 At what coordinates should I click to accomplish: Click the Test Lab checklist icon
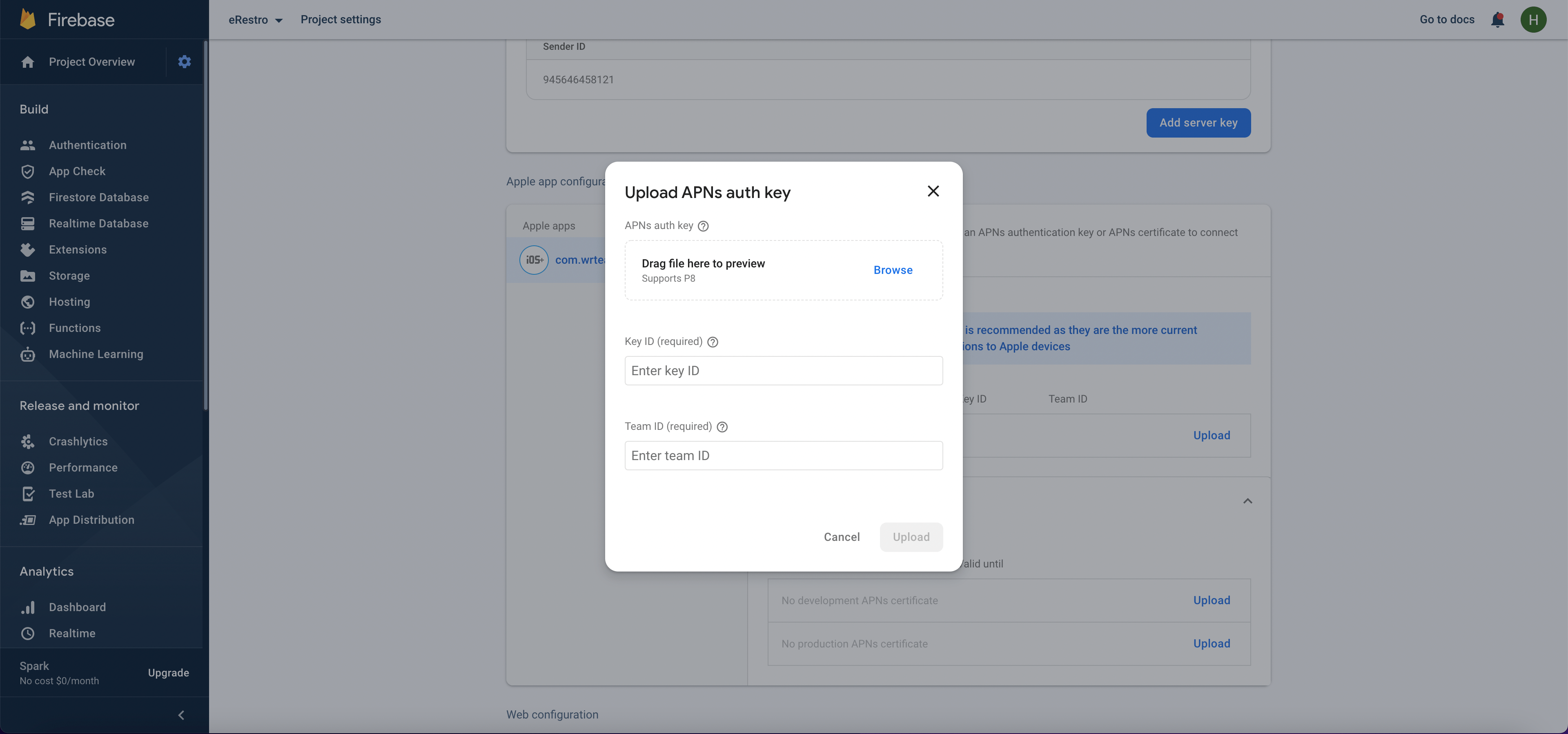tap(27, 494)
